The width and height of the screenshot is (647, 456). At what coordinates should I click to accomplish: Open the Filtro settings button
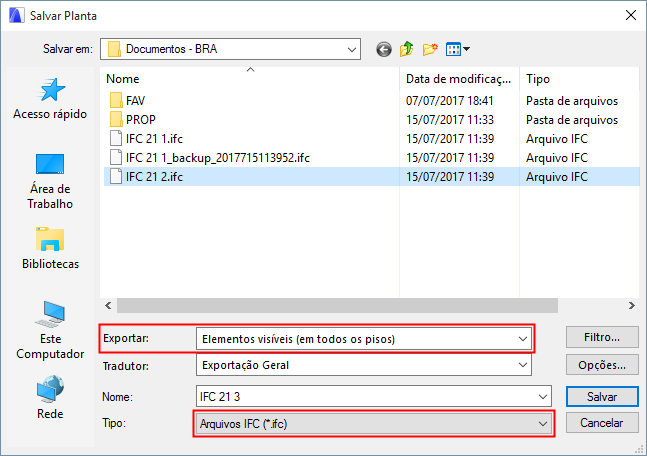[601, 337]
